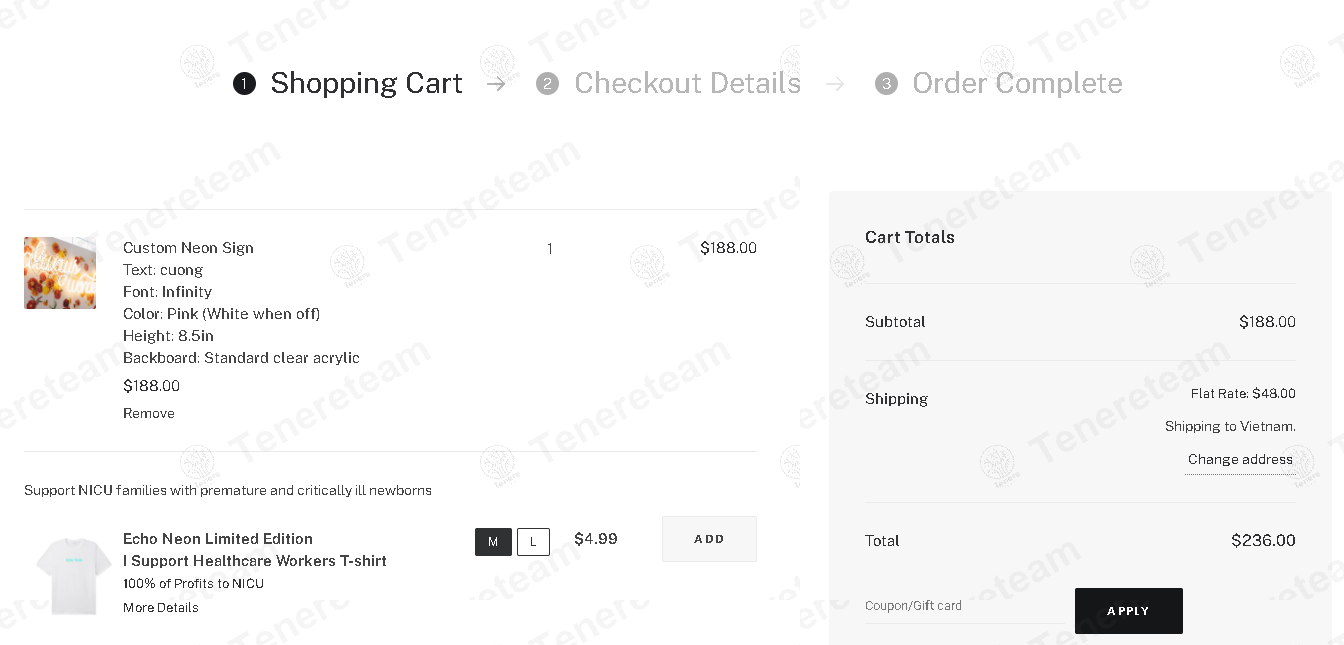This screenshot has height=645, width=1344.
Task: Select size L for the T-shirt
Action: (x=533, y=542)
